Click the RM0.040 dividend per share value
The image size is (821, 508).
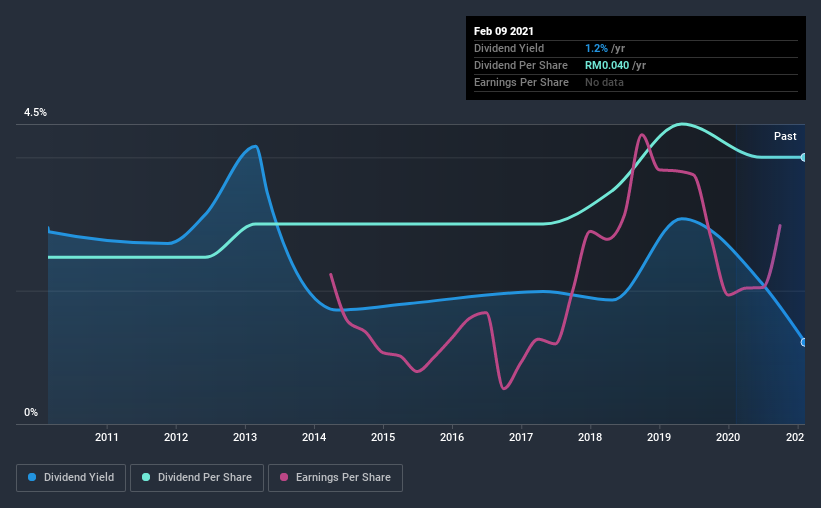pos(607,65)
